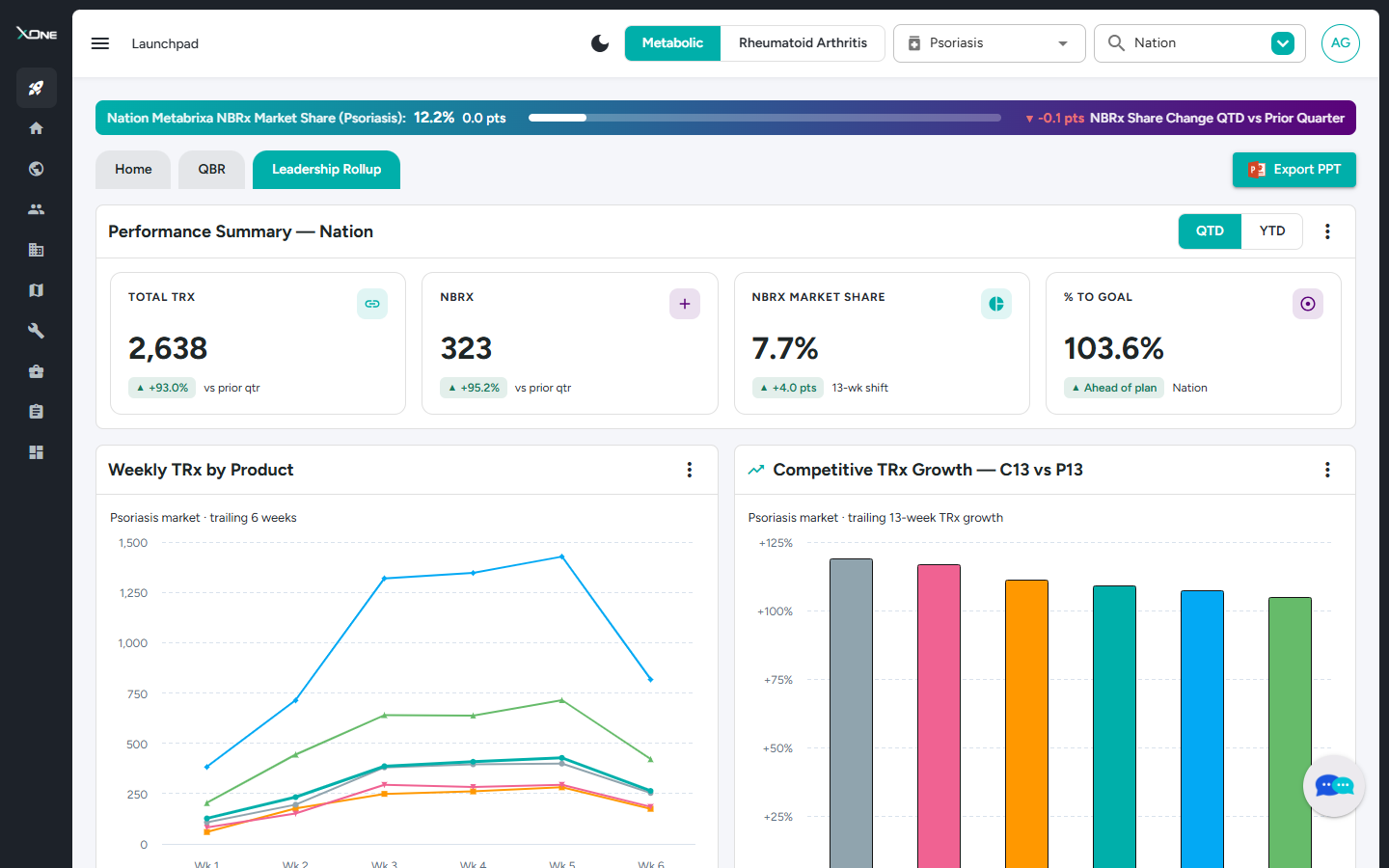Click the 103.6% goal value
Viewport: 1389px width, 868px height.
click(x=1114, y=348)
